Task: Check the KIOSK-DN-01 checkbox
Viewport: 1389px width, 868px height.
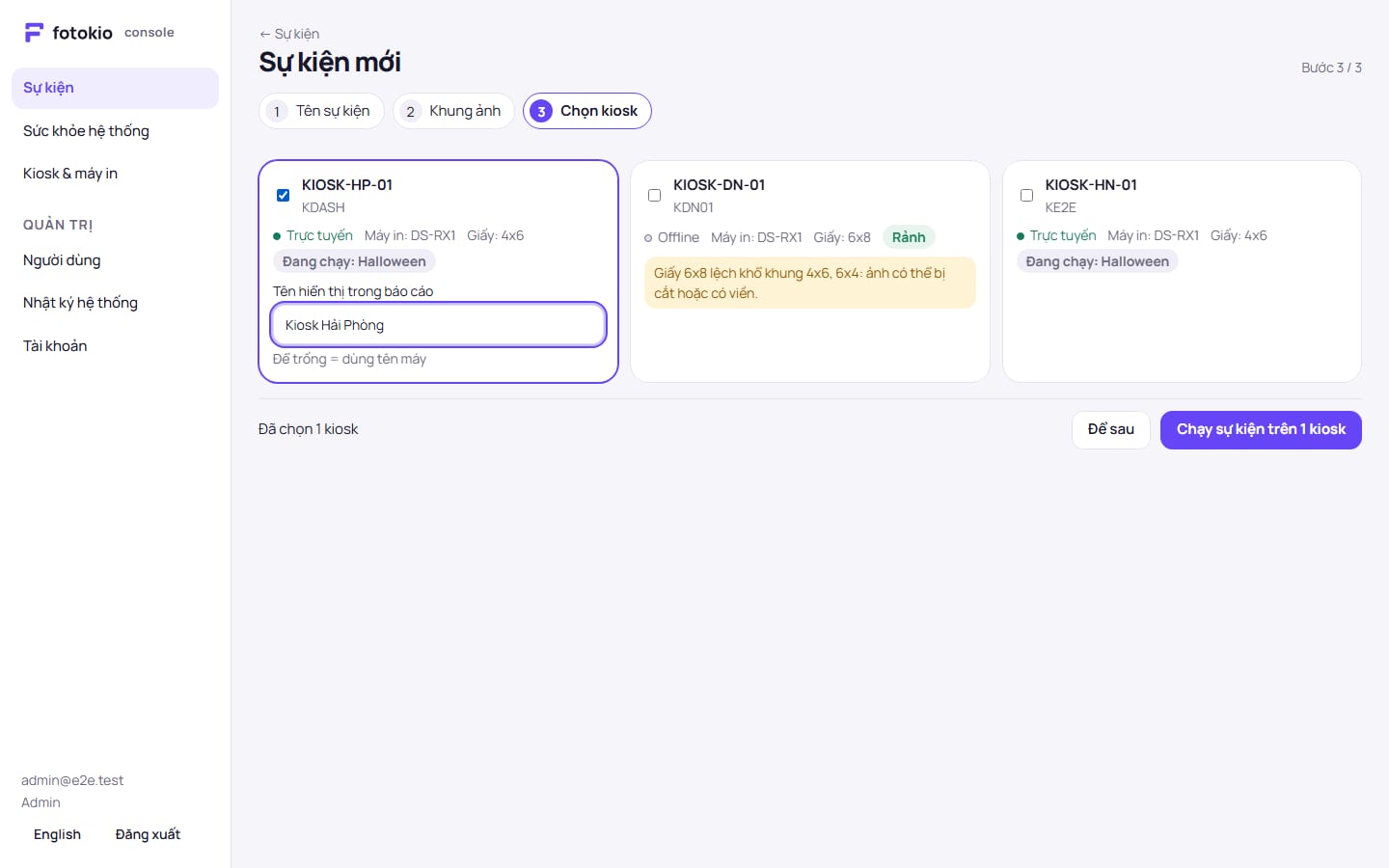Action: 654,195
